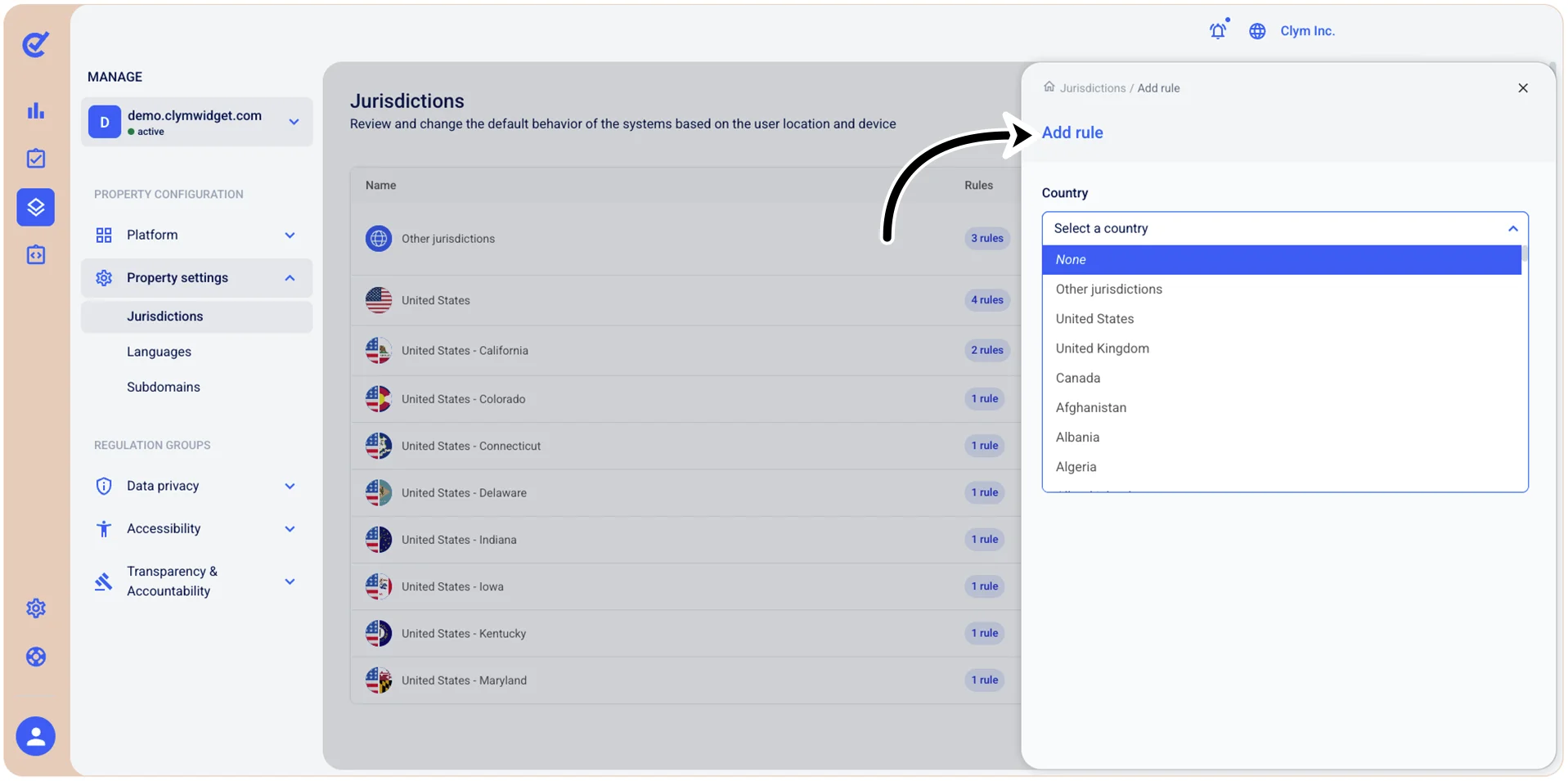Open the United States - Maryland row
Image resolution: width=1568 pixels, height=781 pixels.
pos(685,680)
